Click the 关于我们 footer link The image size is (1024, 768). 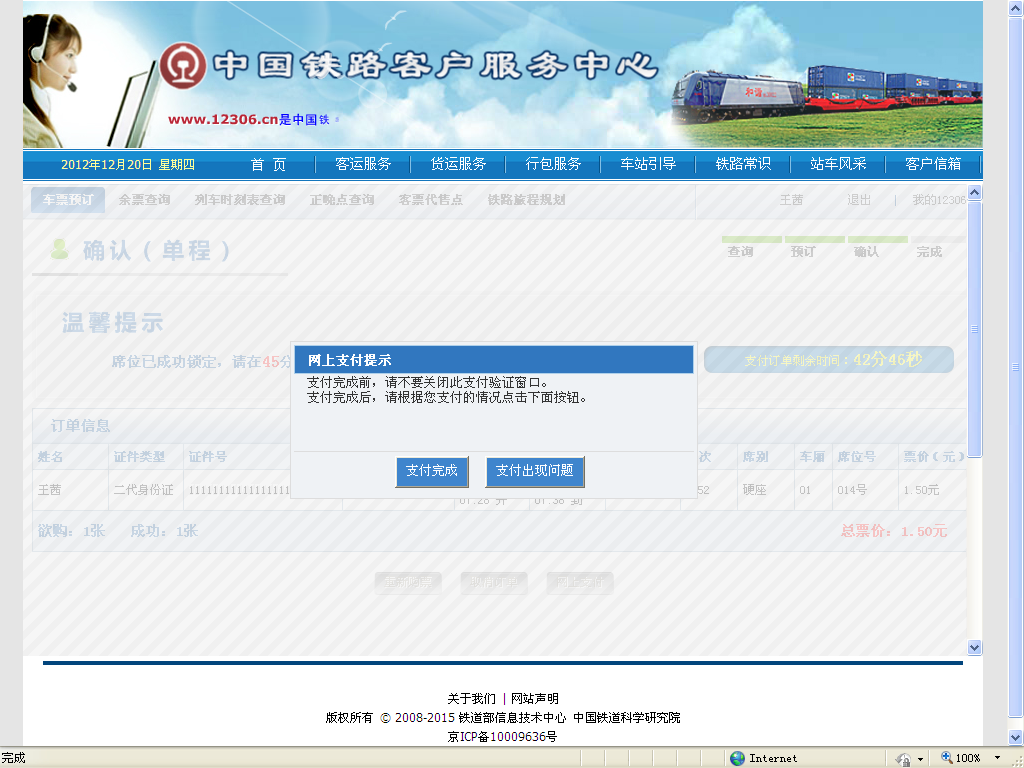point(472,699)
